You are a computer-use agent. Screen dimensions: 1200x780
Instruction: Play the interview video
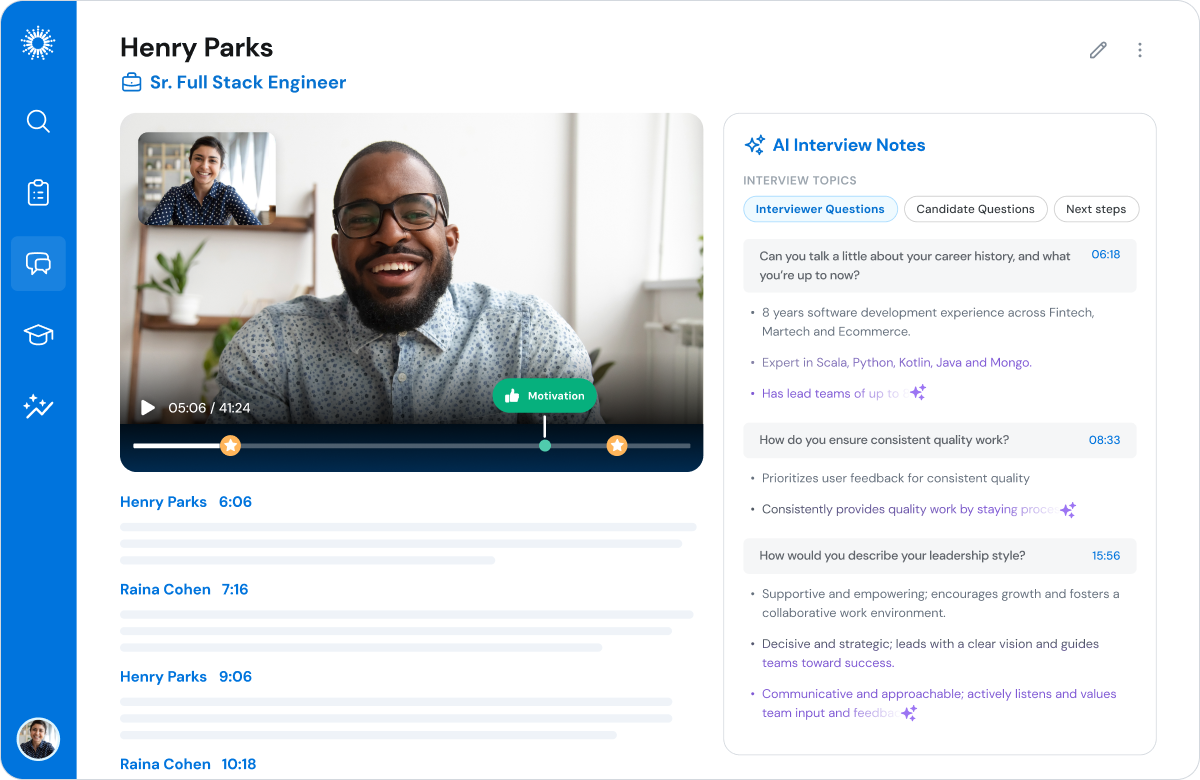tap(148, 408)
